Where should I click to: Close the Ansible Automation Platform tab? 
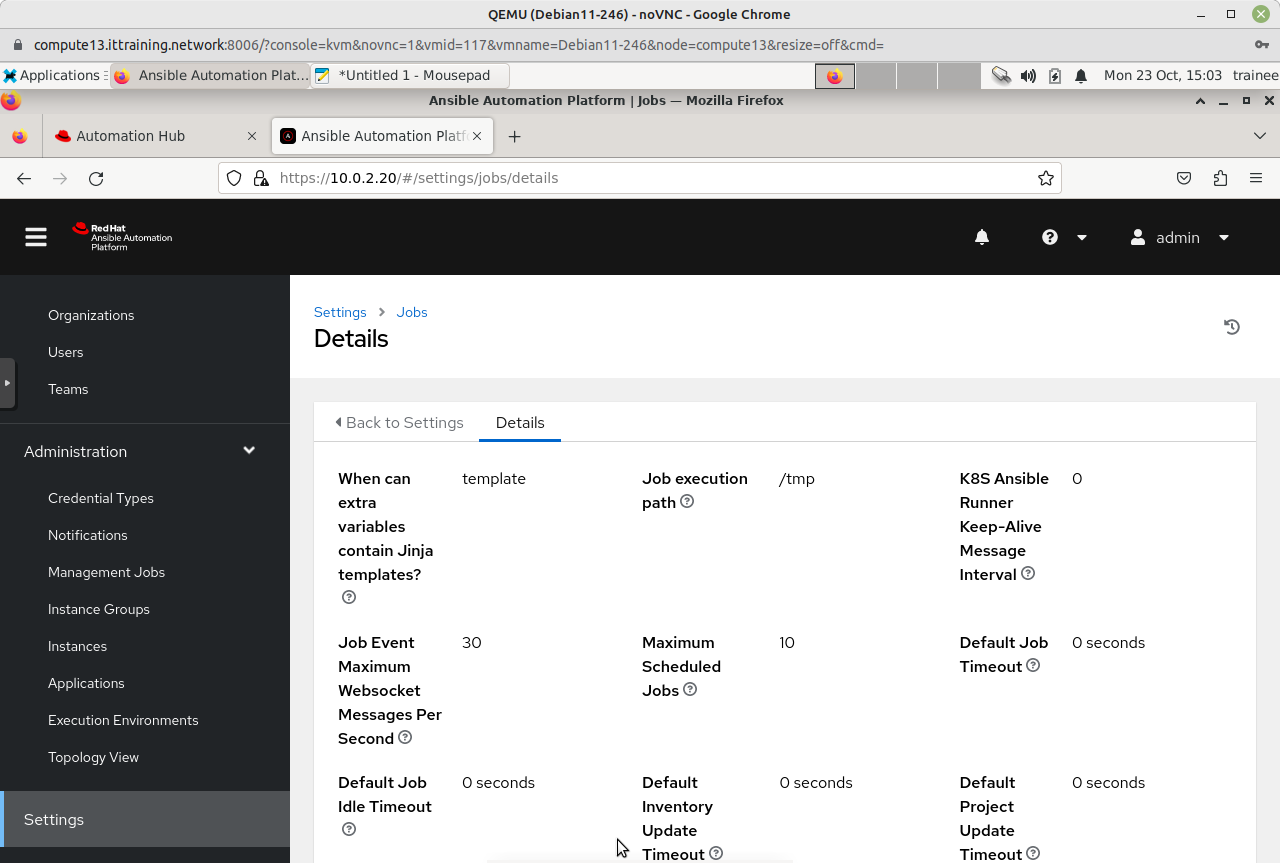point(477,136)
